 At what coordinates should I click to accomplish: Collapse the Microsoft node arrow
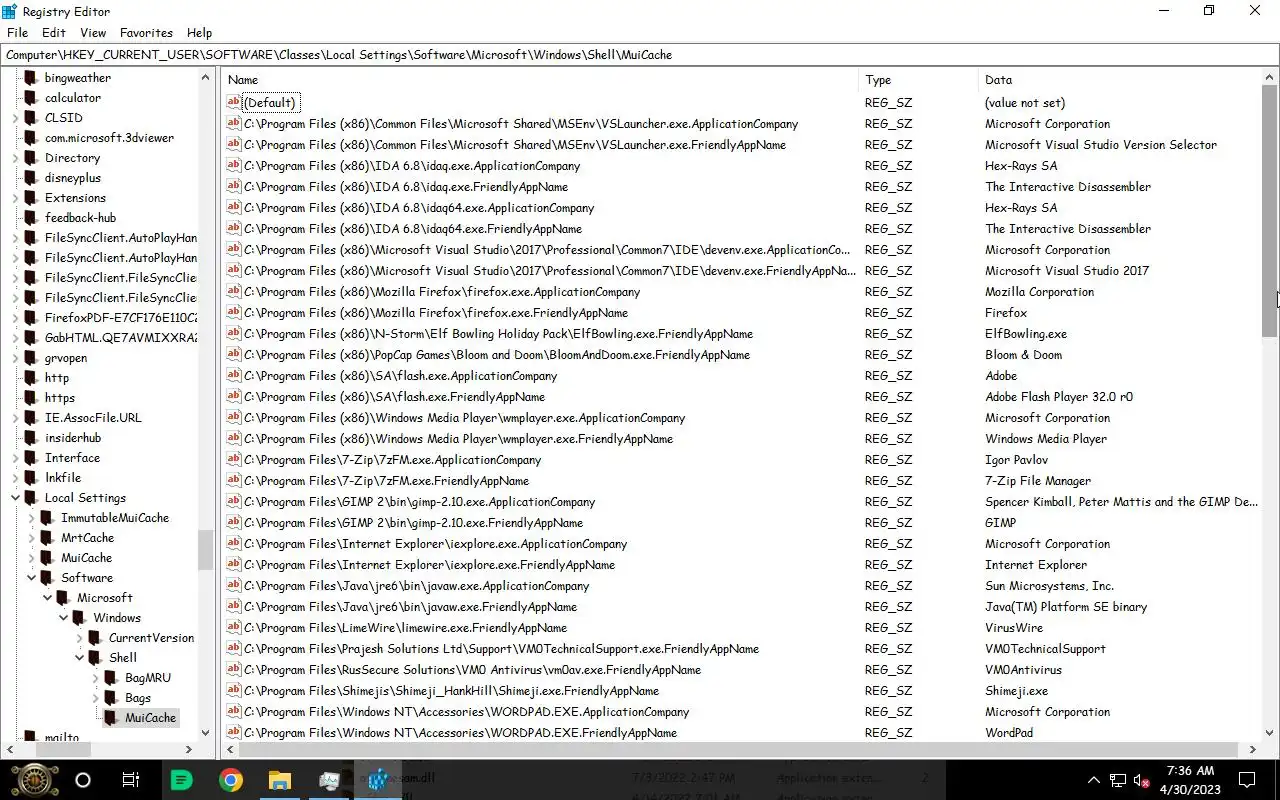pos(47,598)
